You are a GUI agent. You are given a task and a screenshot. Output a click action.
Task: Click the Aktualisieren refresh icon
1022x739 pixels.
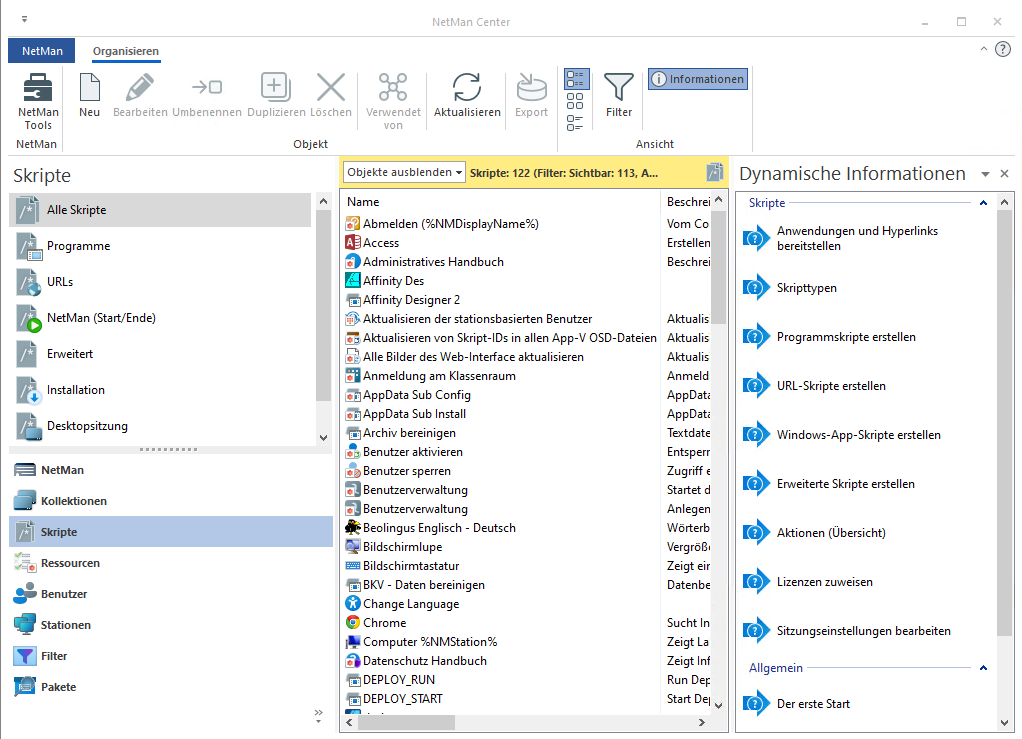[x=466, y=92]
